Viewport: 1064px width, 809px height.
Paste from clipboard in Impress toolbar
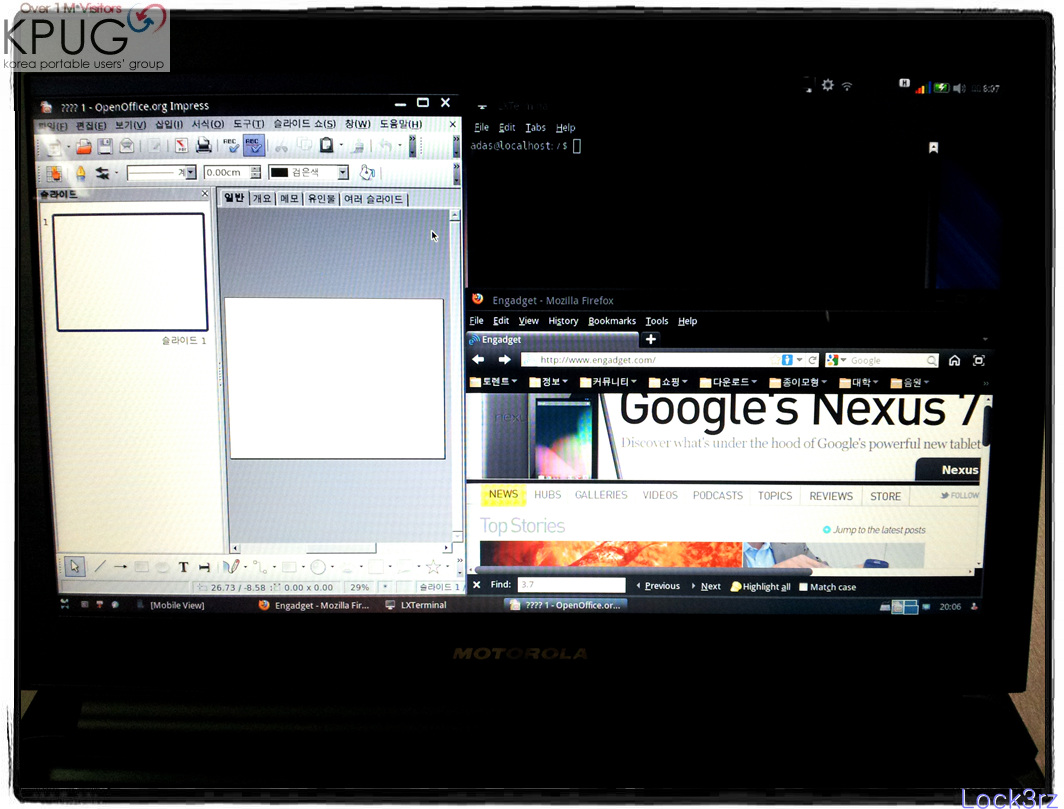click(x=326, y=145)
